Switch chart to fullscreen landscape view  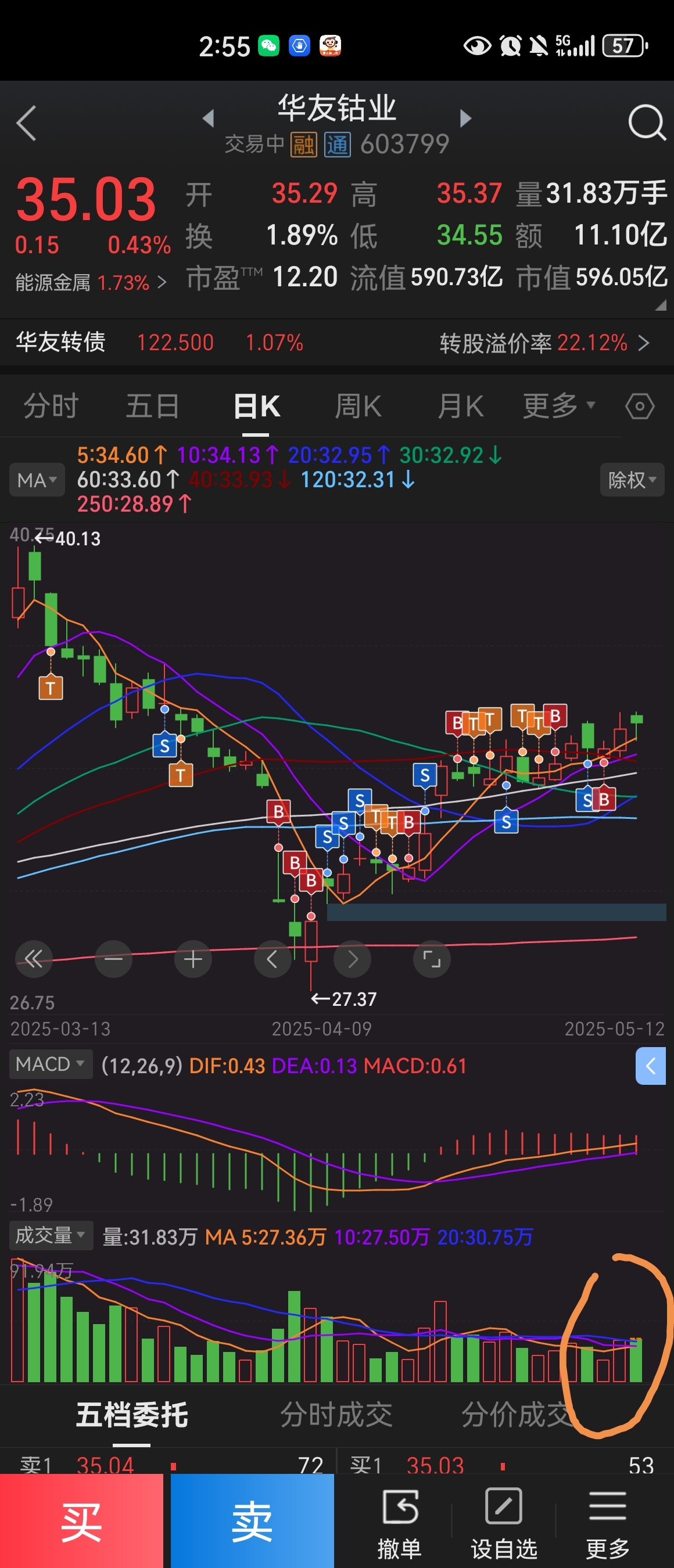[432, 959]
